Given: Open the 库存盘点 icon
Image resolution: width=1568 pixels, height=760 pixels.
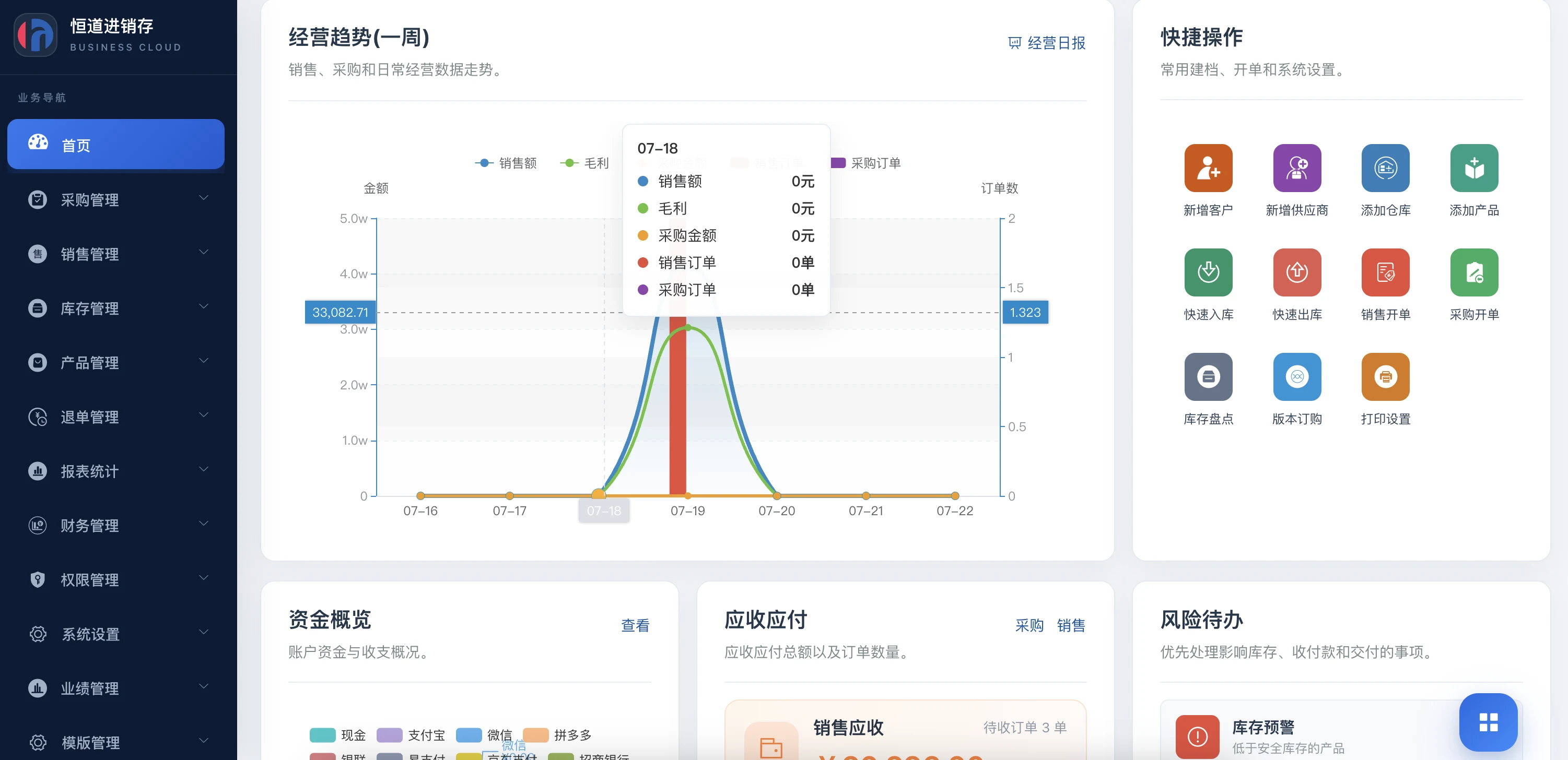Looking at the screenshot, I should tap(1208, 377).
